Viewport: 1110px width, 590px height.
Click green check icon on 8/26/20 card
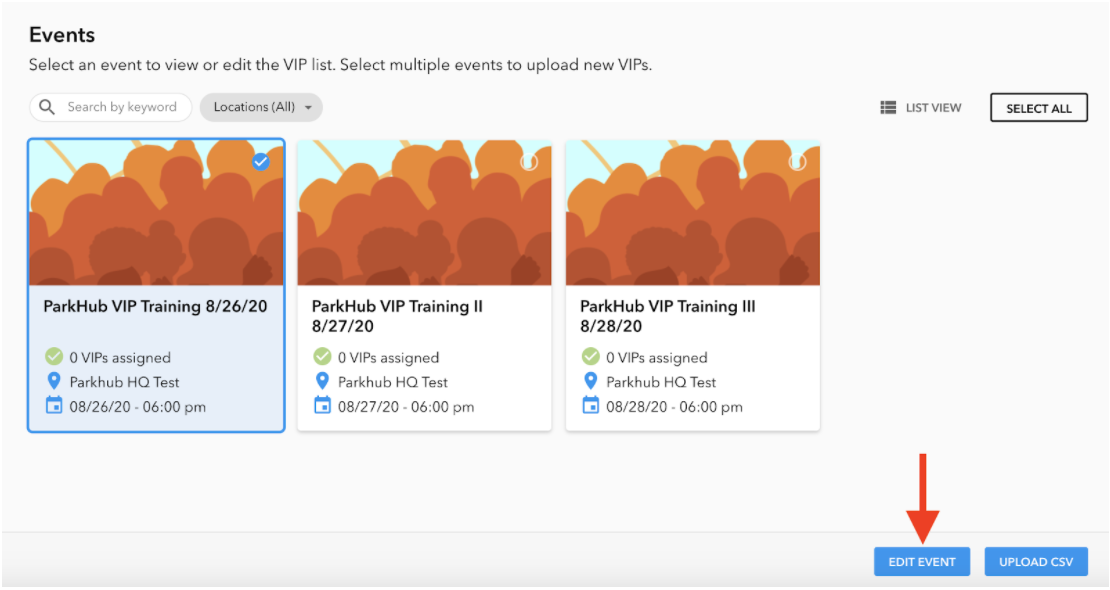pos(54,356)
